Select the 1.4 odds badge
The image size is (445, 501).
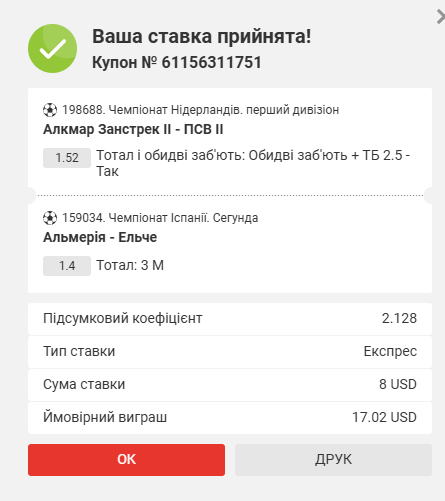(x=67, y=266)
